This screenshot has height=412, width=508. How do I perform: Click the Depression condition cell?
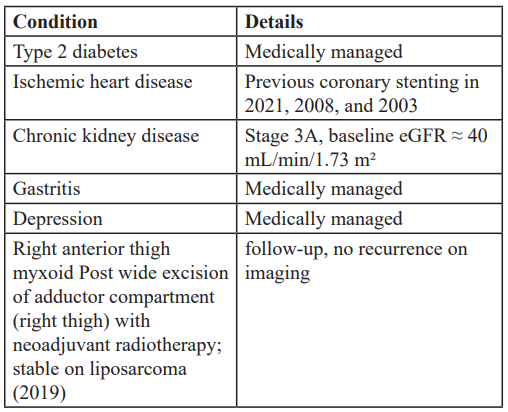[x=120, y=219]
